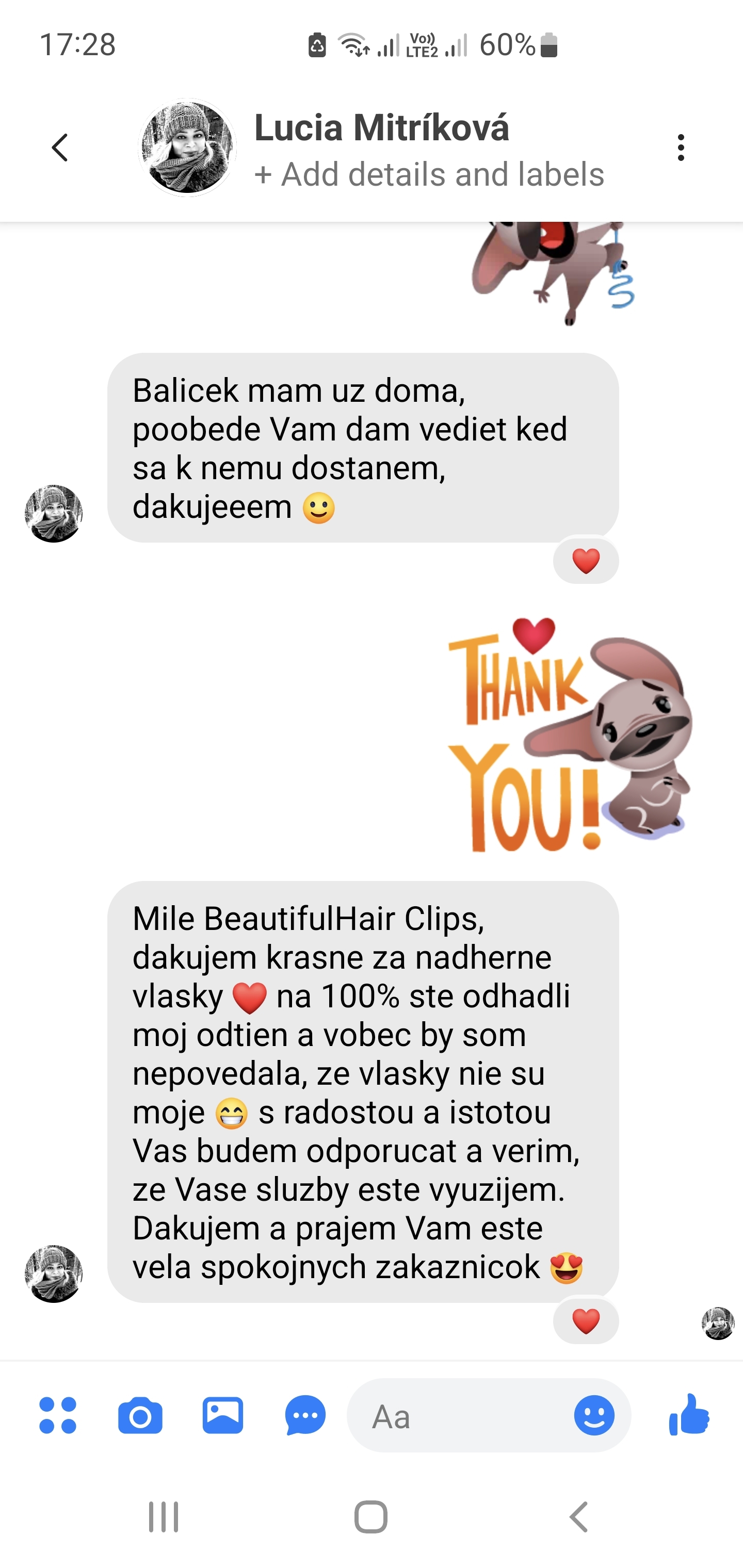Open Android recent apps button

164,1516
